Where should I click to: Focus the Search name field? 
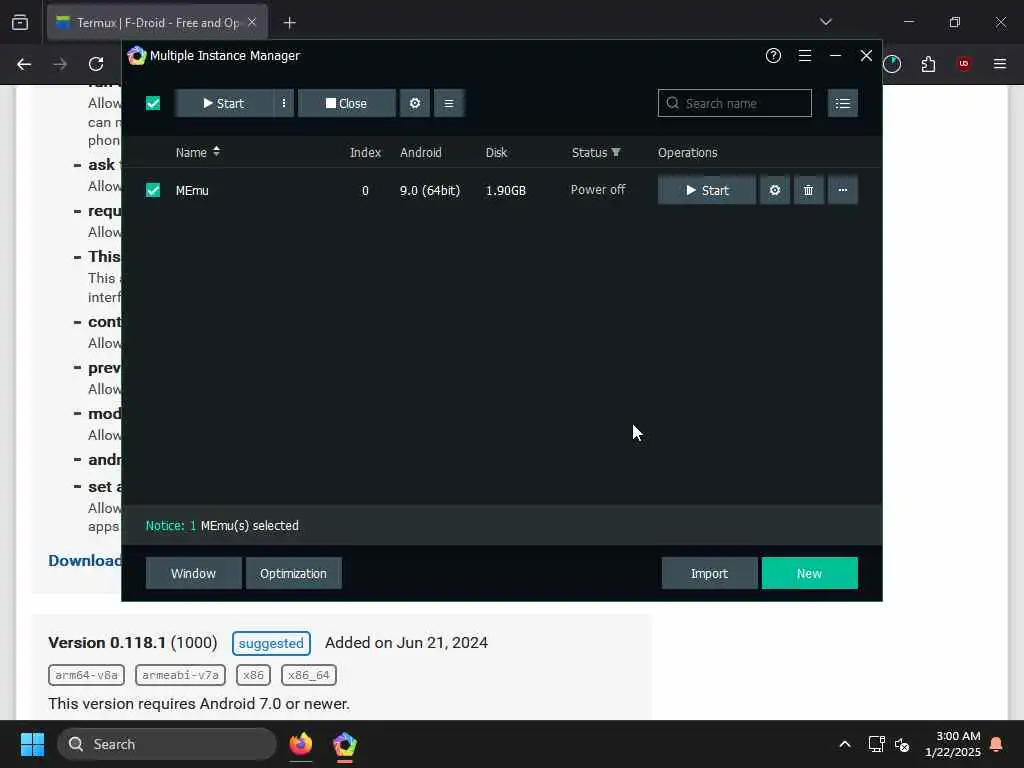pyautogui.click(x=735, y=103)
